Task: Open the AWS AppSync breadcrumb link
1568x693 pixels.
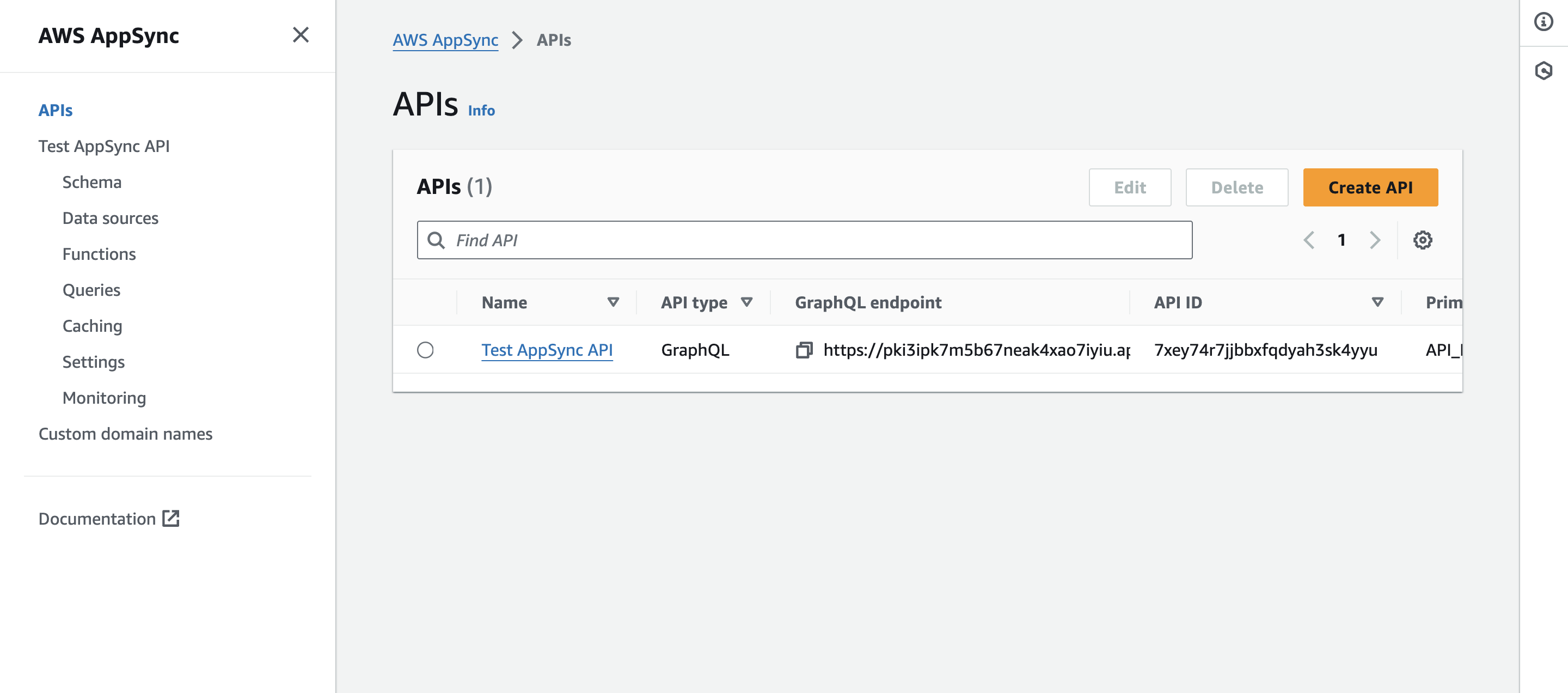Action: coord(445,40)
